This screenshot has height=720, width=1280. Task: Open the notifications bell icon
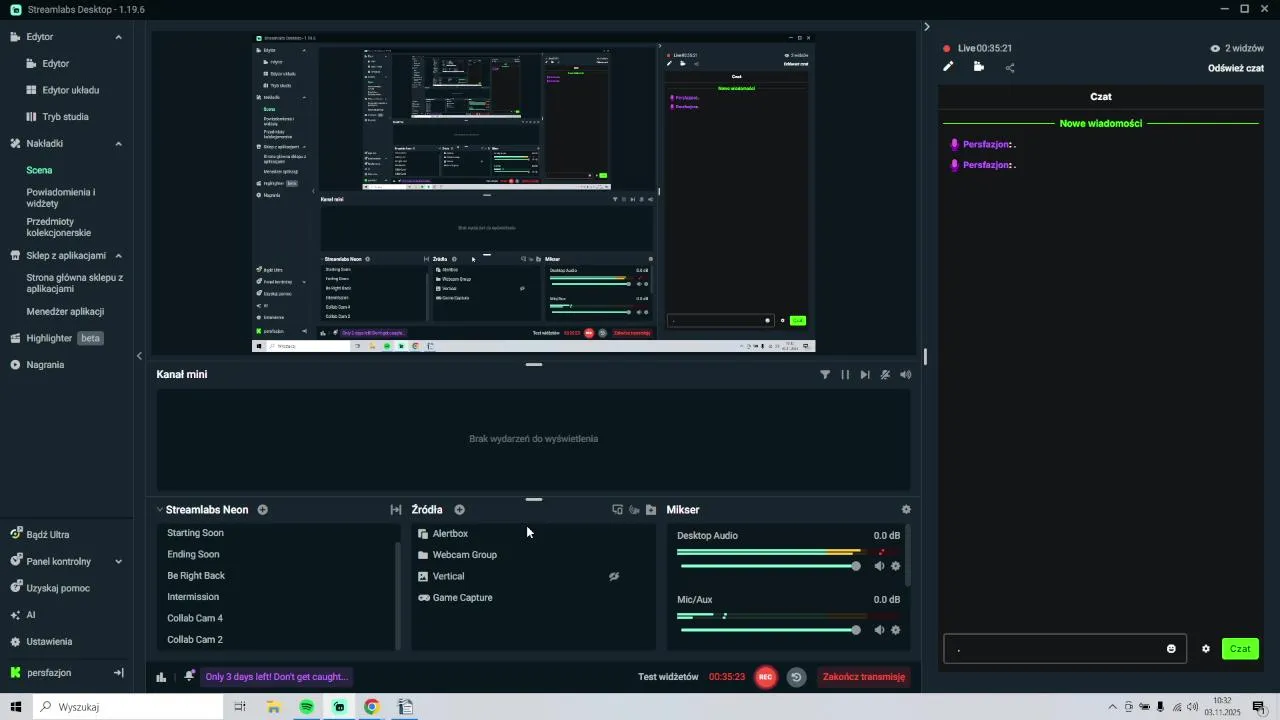[x=189, y=677]
